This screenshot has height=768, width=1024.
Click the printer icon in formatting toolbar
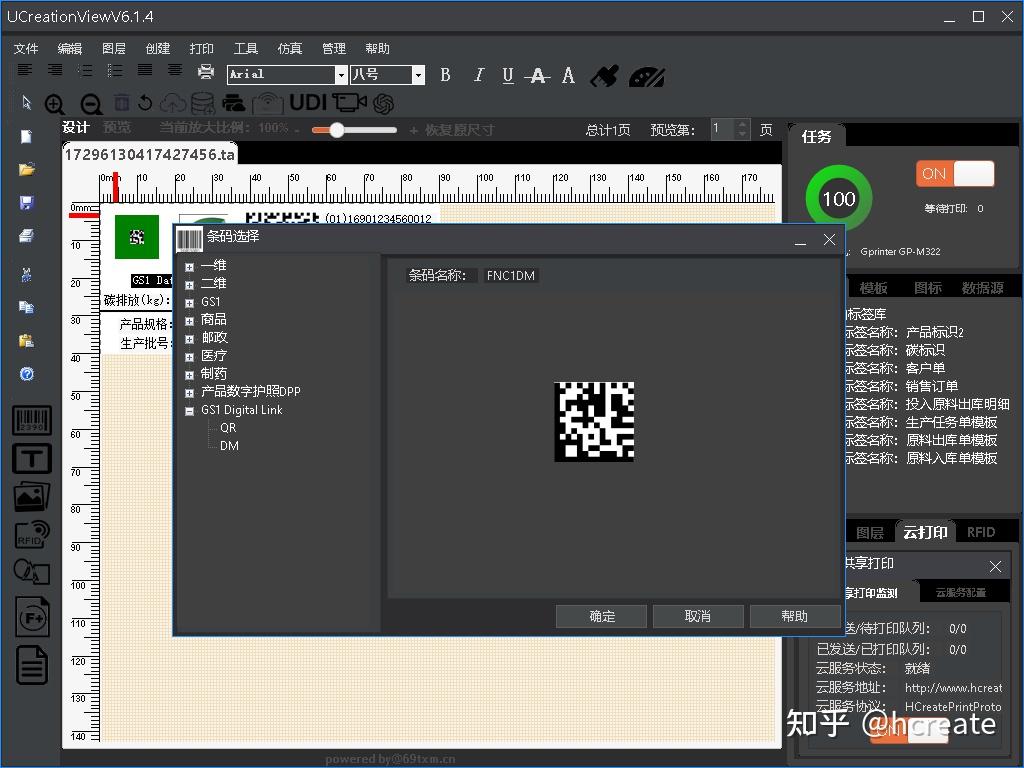(x=206, y=72)
